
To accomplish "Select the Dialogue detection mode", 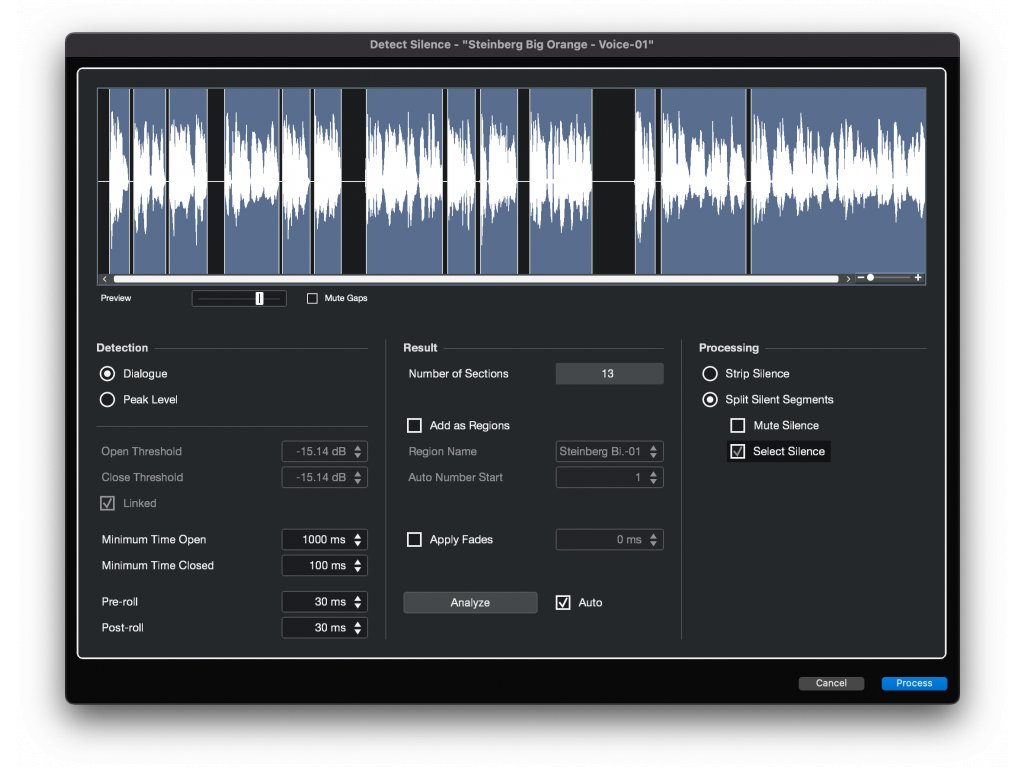I will coord(108,374).
